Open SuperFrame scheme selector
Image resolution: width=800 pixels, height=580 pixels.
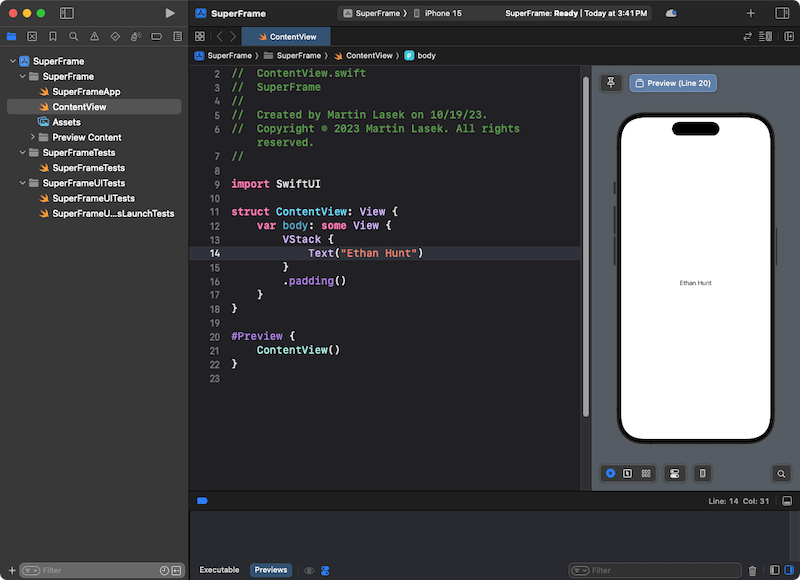(374, 13)
